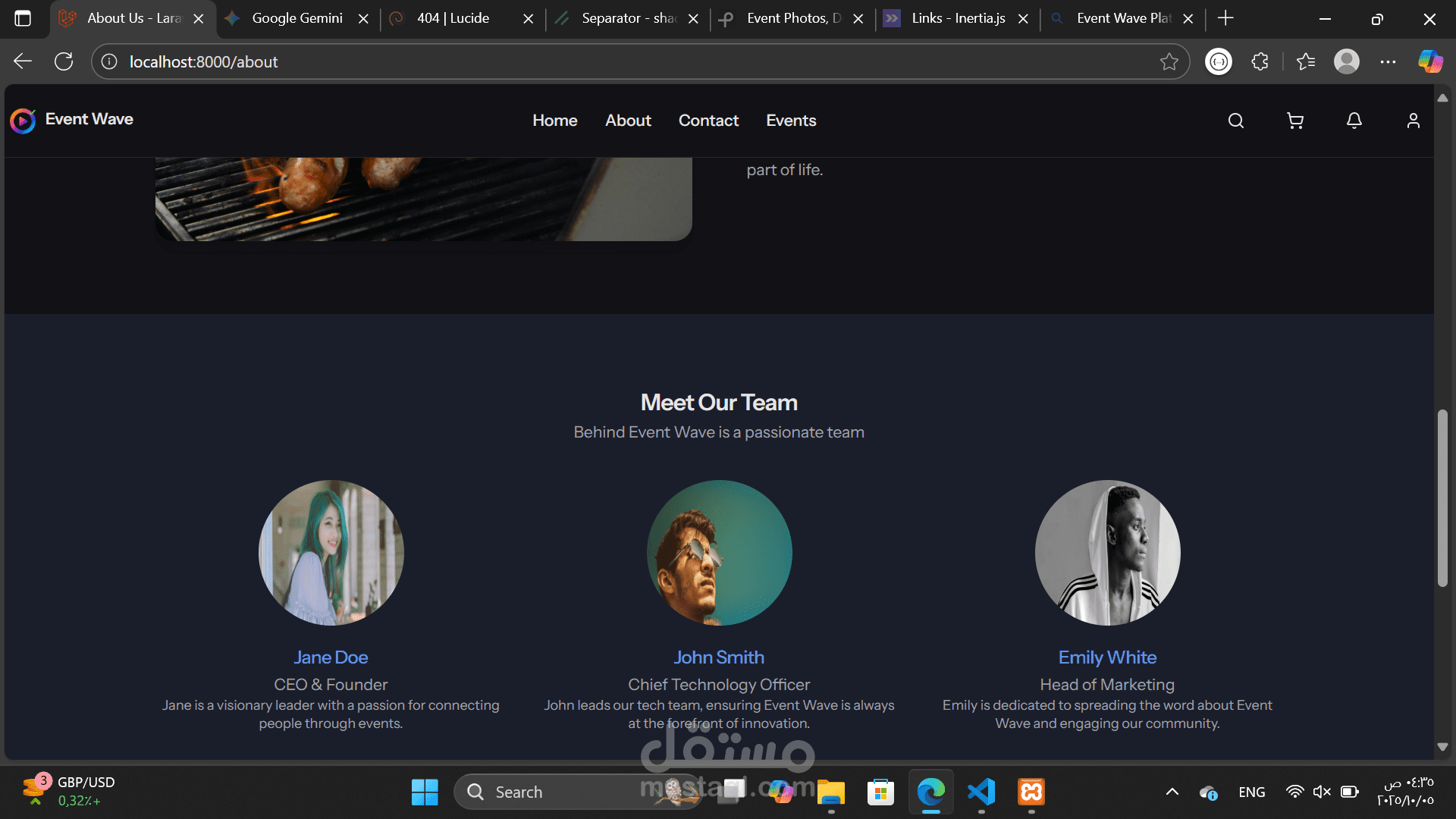Click the page vertical scrollbar thumb

(x=1442, y=497)
